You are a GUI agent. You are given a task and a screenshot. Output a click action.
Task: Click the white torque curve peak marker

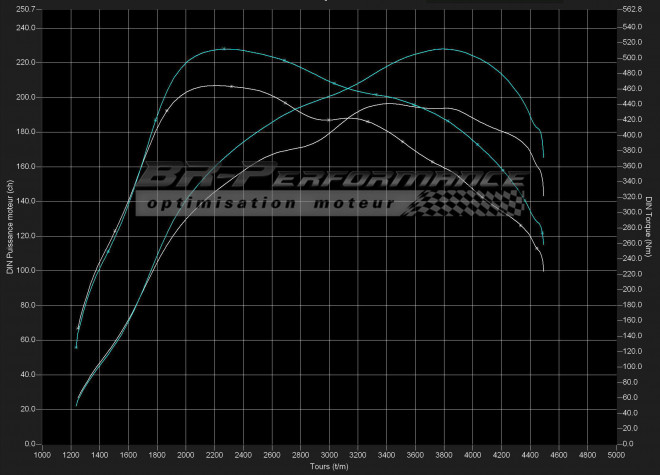(x=231, y=86)
